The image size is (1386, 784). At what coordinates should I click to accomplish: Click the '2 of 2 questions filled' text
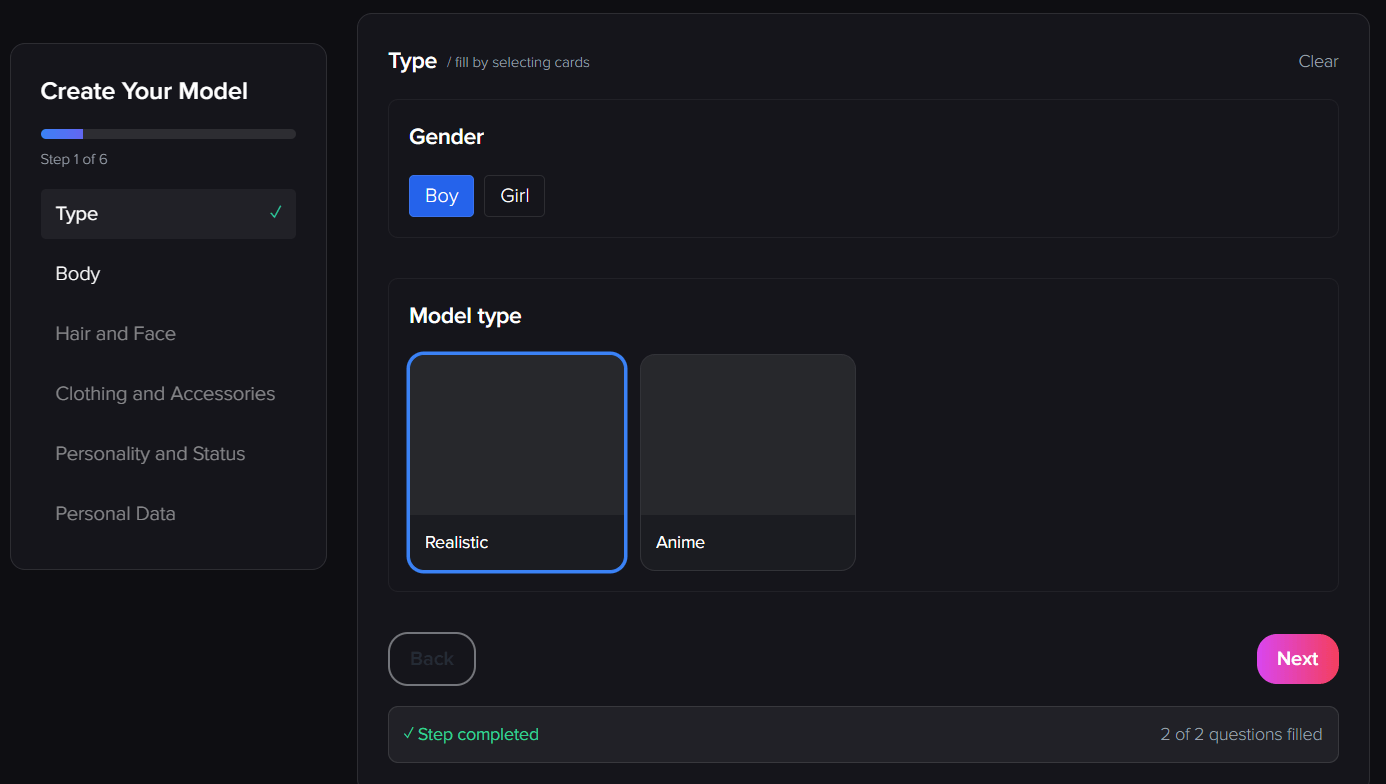click(1240, 735)
